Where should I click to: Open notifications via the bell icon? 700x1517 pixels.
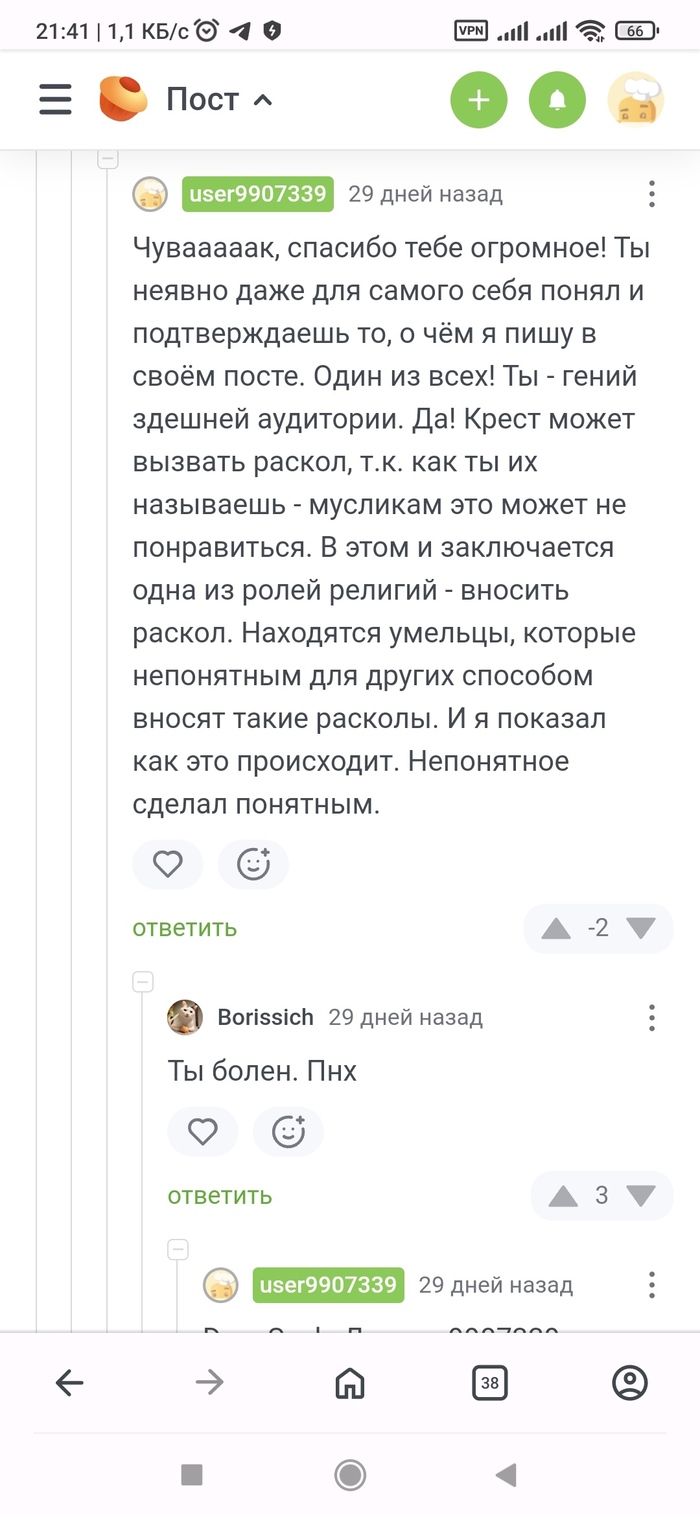[x=557, y=99]
